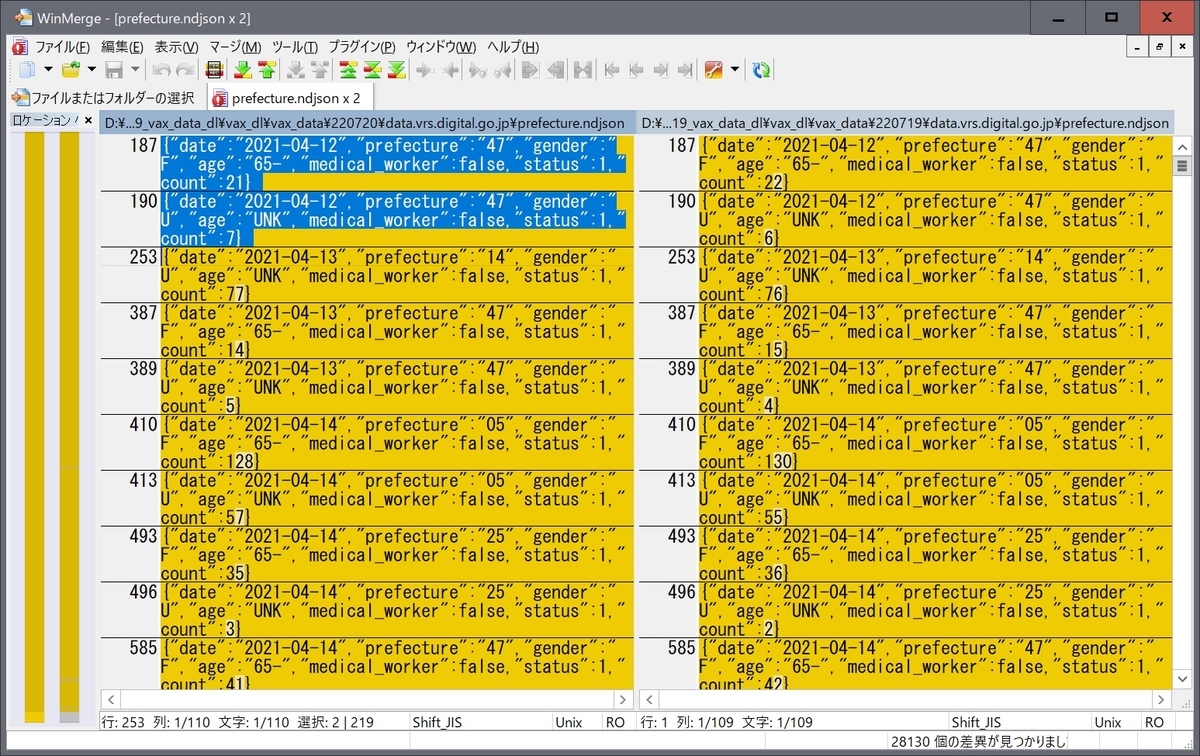This screenshot has height=756, width=1200.
Task: Open the ヘルプ(H) menu
Action: [513, 47]
